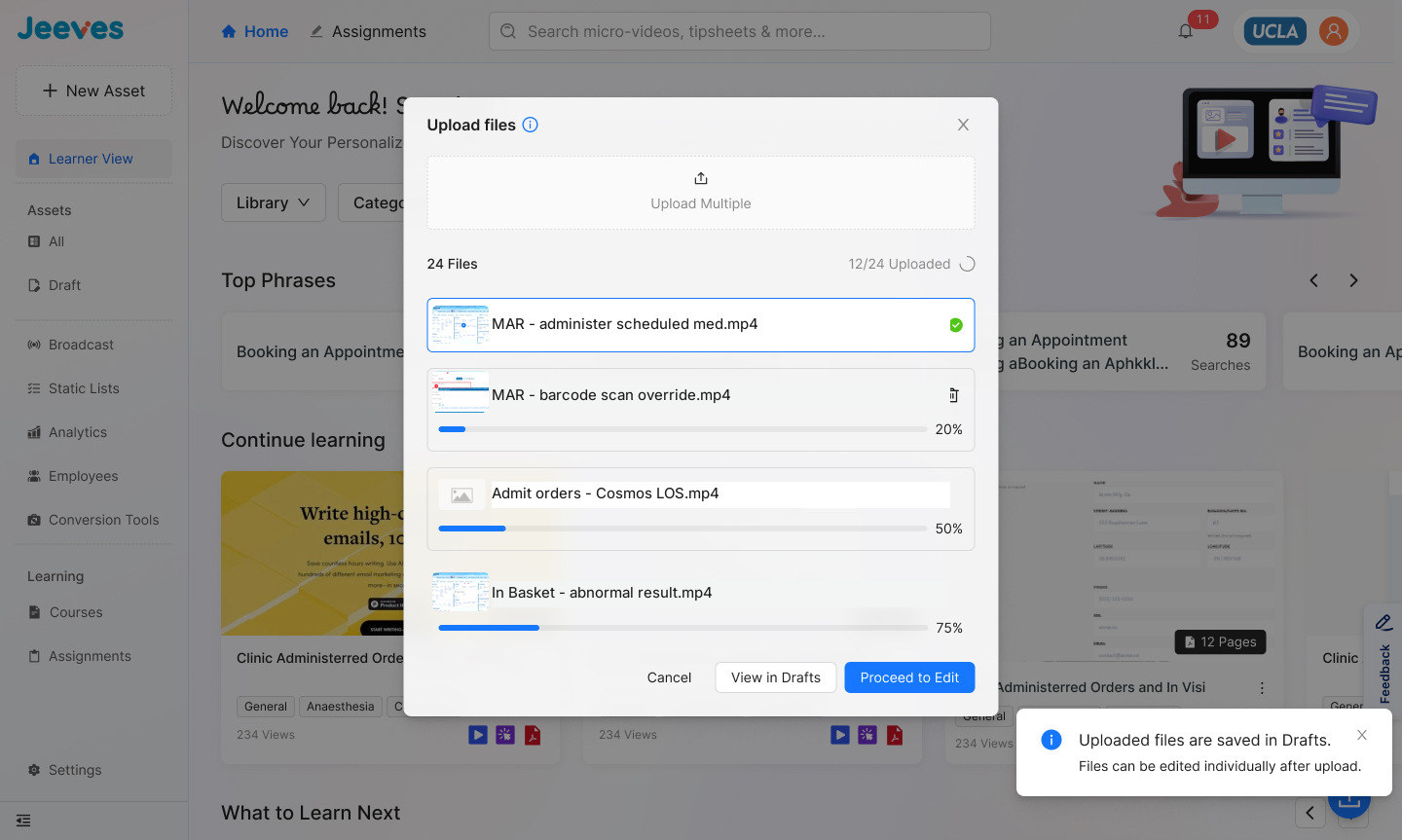Click Admit orders Cosmos LOS placeholder thumbnail
Image resolution: width=1402 pixels, height=840 pixels.
click(461, 495)
